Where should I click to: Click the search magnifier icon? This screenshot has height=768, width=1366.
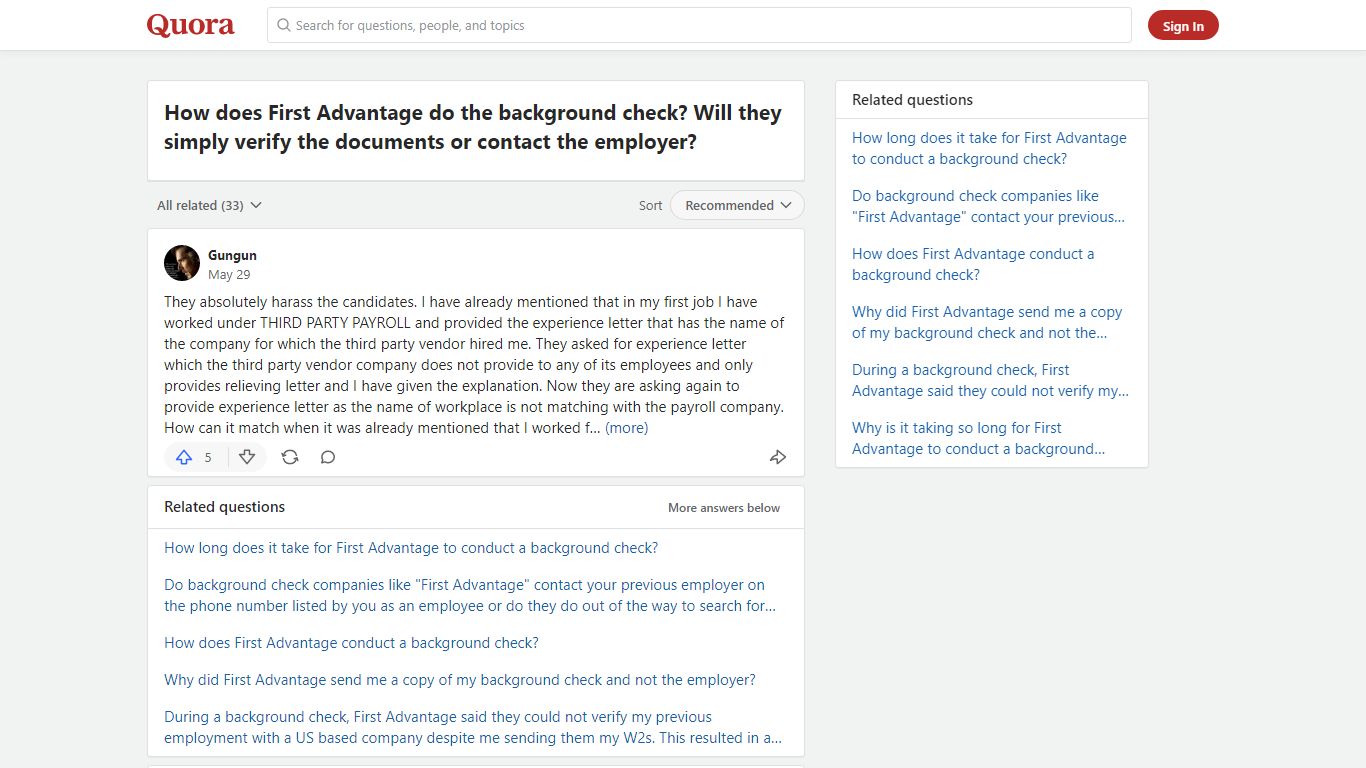[284, 25]
